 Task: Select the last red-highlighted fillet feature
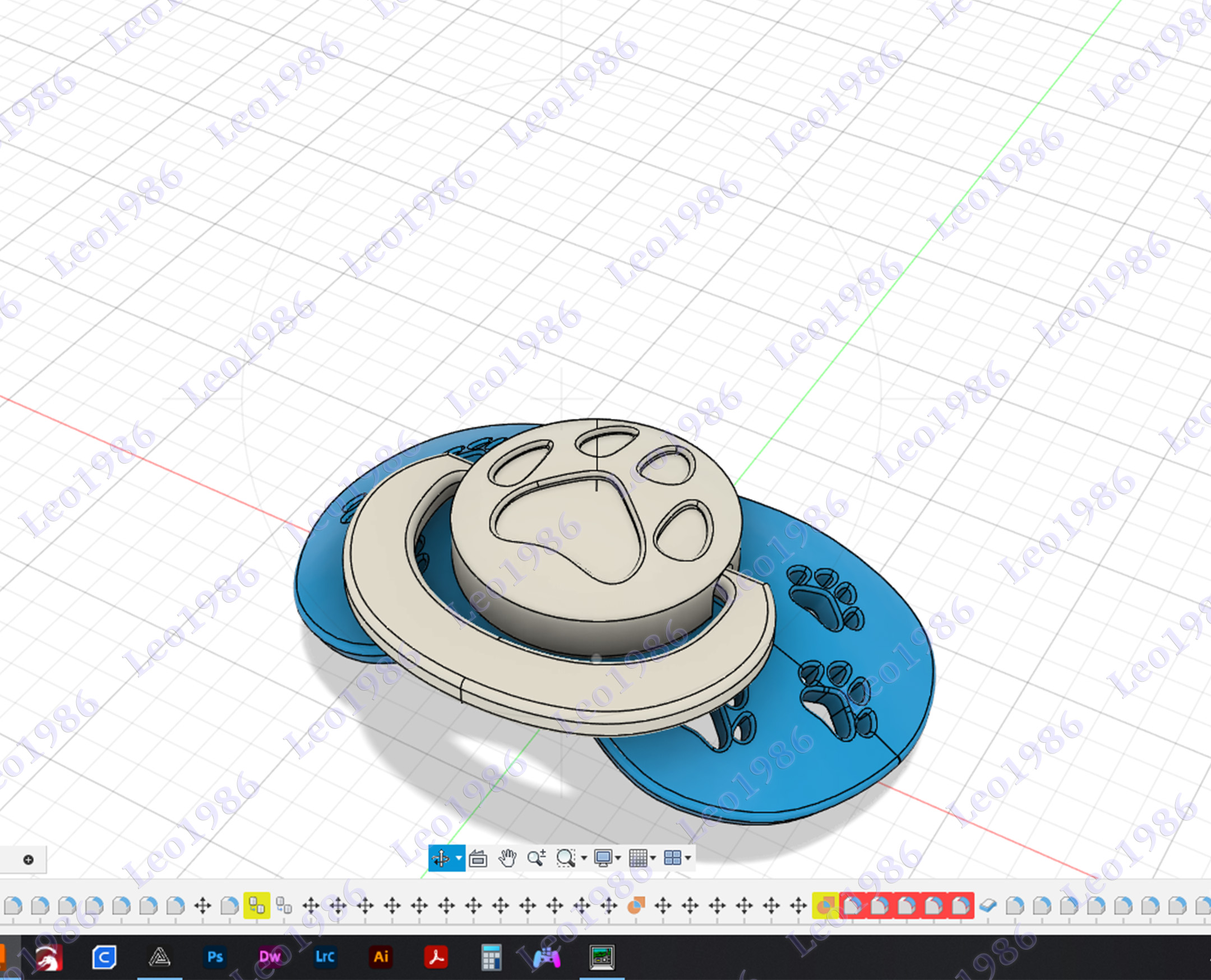961,907
